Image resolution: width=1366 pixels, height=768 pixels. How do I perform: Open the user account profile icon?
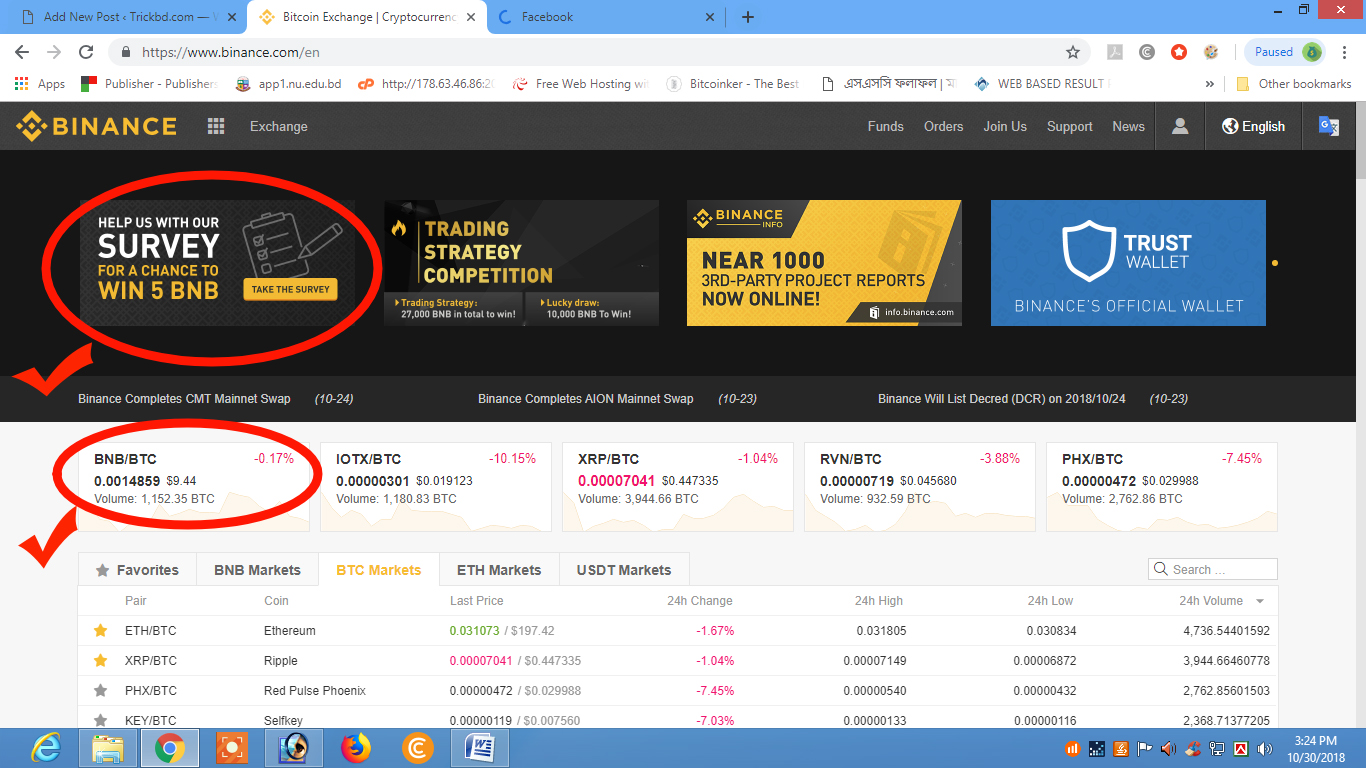[x=1180, y=126]
